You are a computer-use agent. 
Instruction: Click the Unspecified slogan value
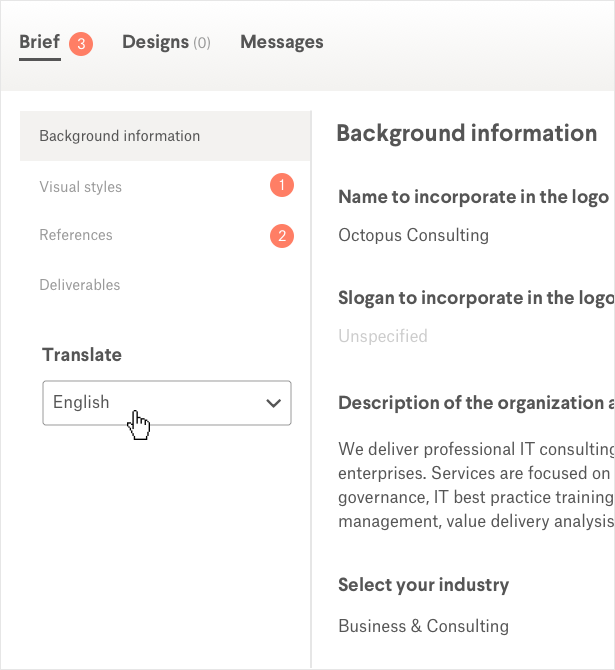pos(383,336)
